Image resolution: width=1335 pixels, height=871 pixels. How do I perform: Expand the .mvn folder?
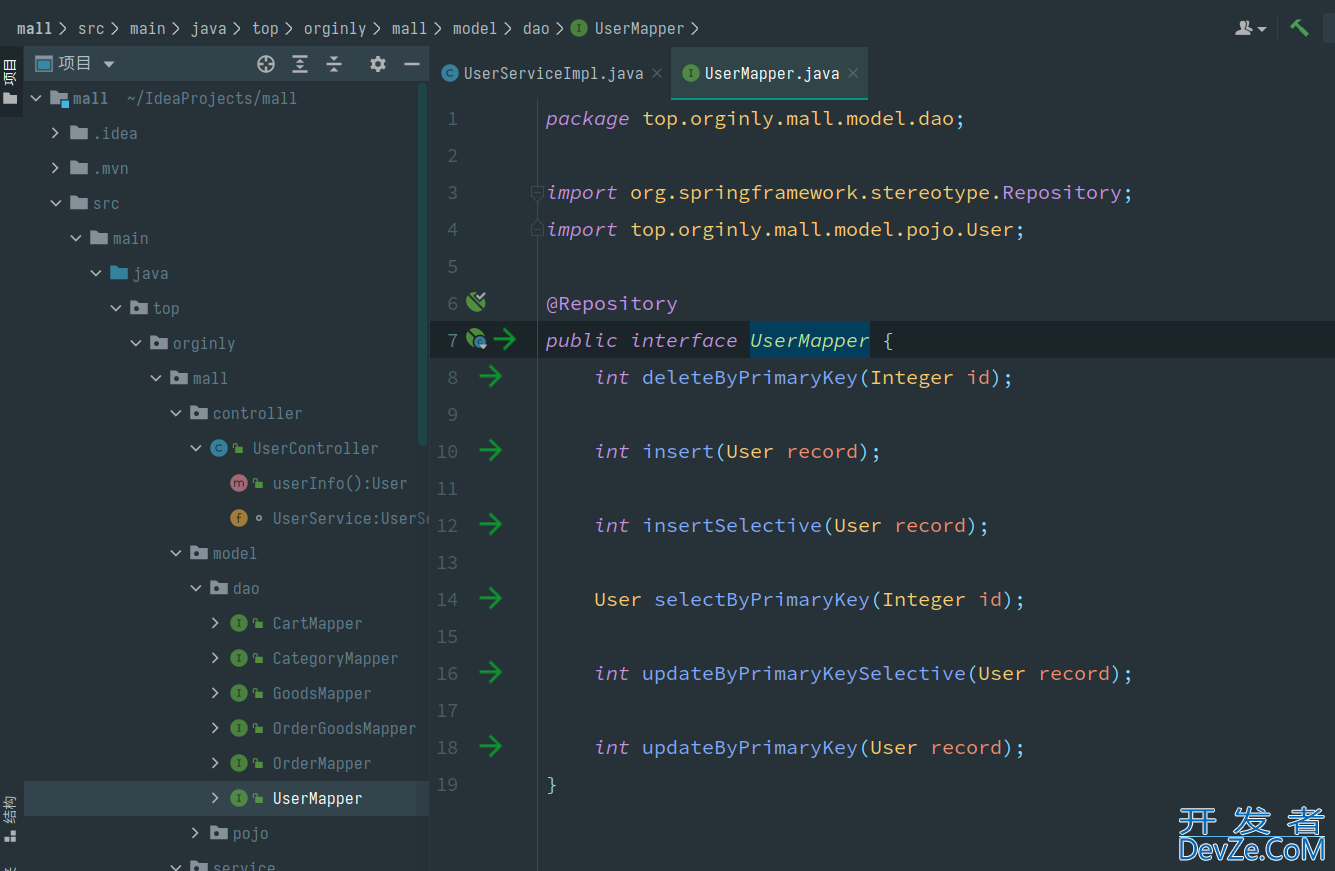55,168
